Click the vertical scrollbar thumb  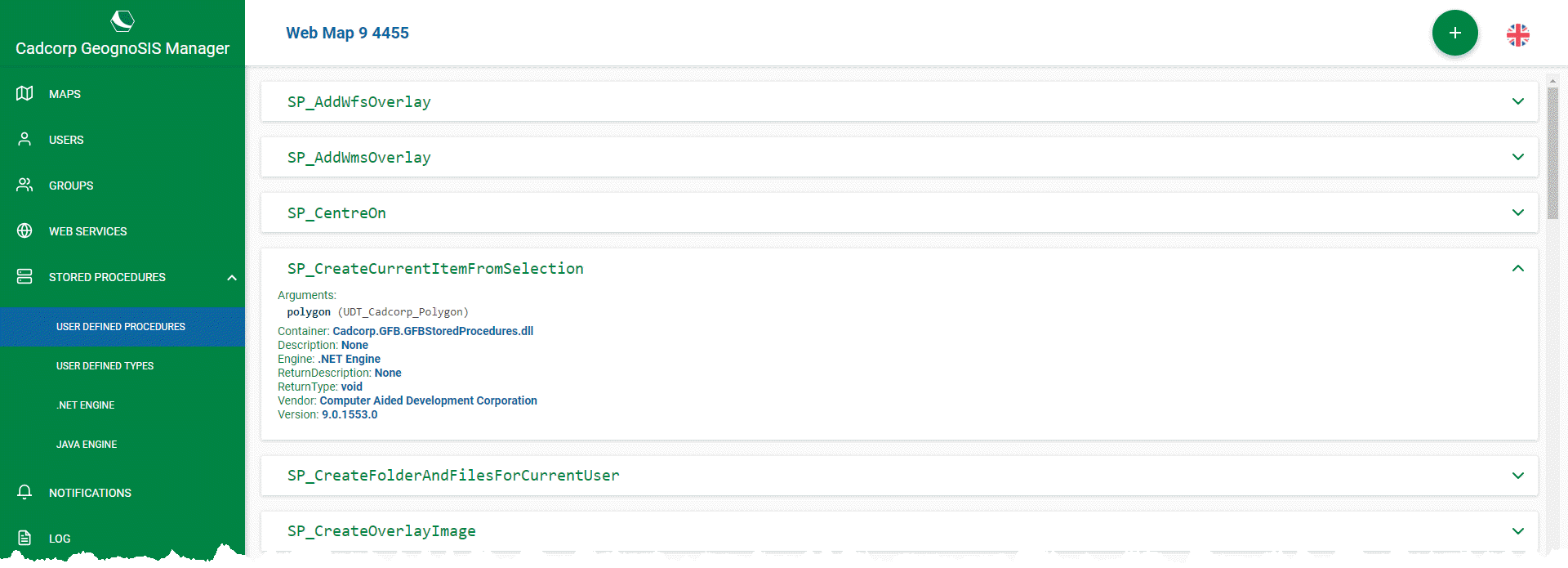point(1552,151)
